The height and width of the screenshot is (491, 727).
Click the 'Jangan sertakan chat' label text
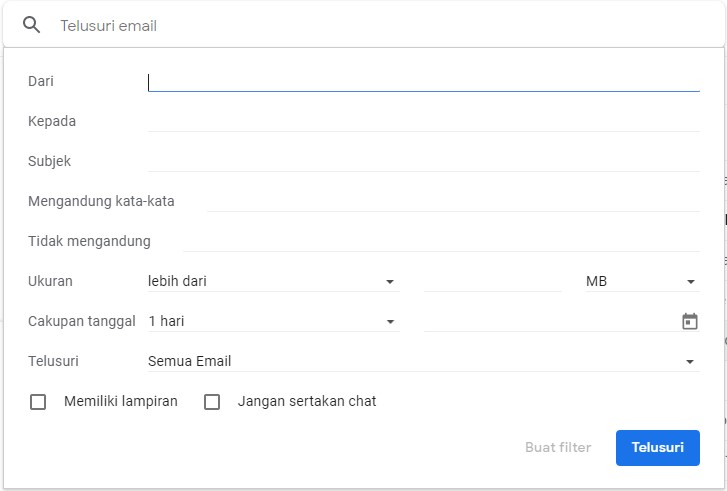point(306,401)
